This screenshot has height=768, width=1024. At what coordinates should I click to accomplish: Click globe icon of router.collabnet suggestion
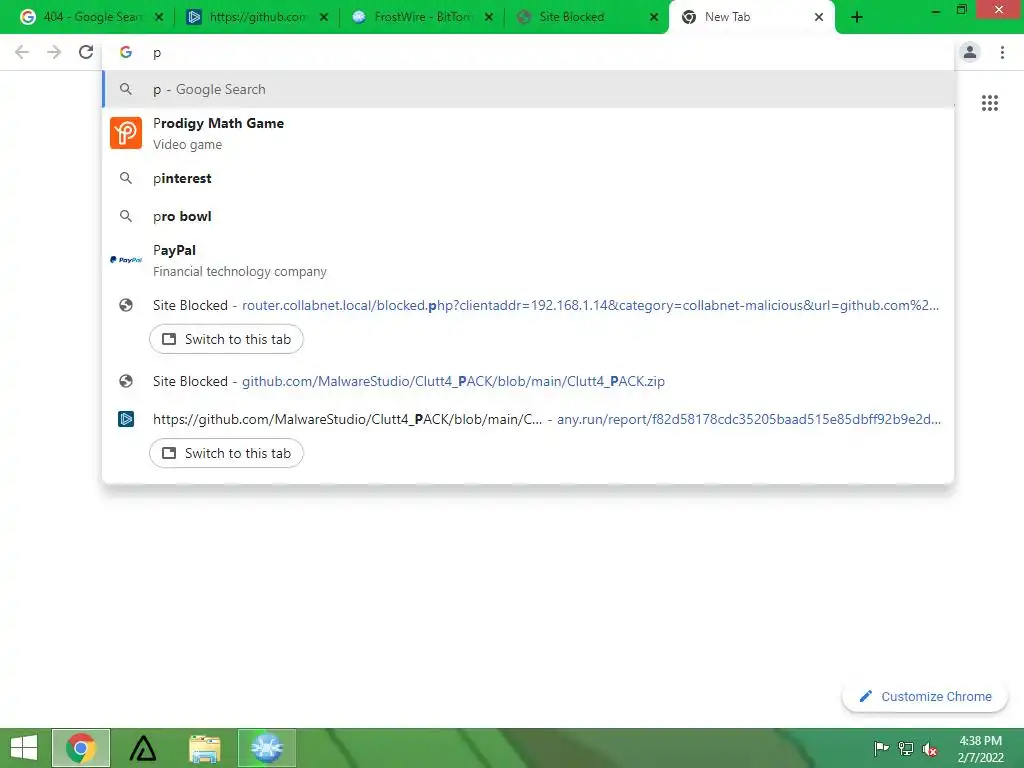click(x=126, y=305)
